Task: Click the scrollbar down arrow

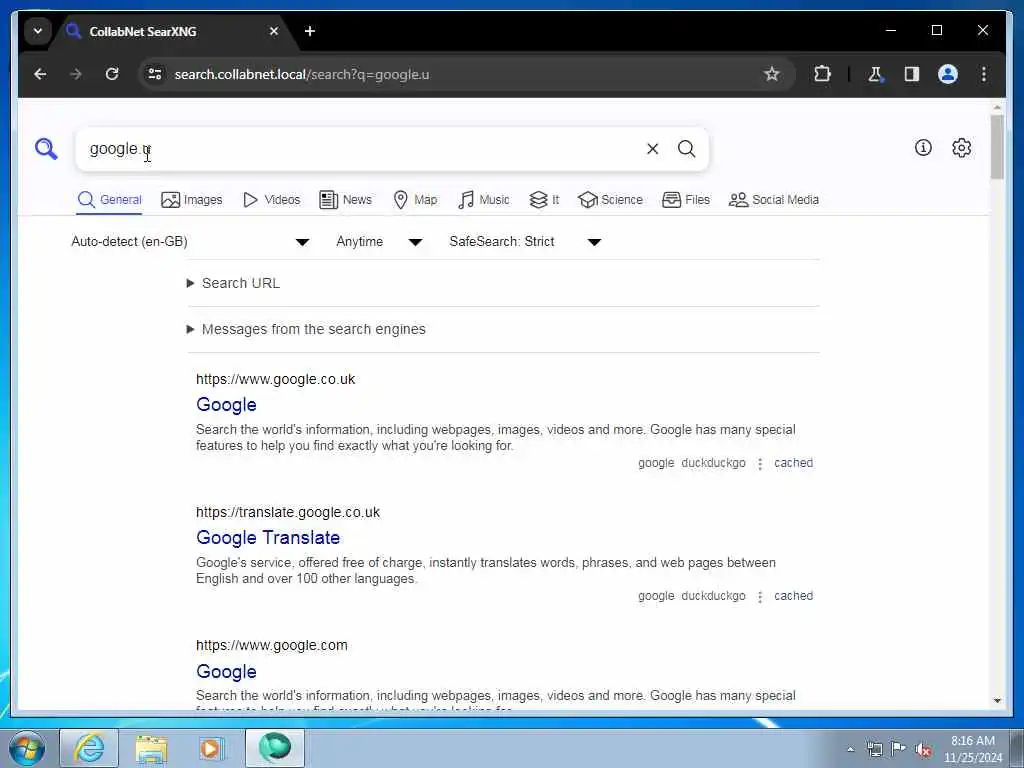Action: pos(997,701)
